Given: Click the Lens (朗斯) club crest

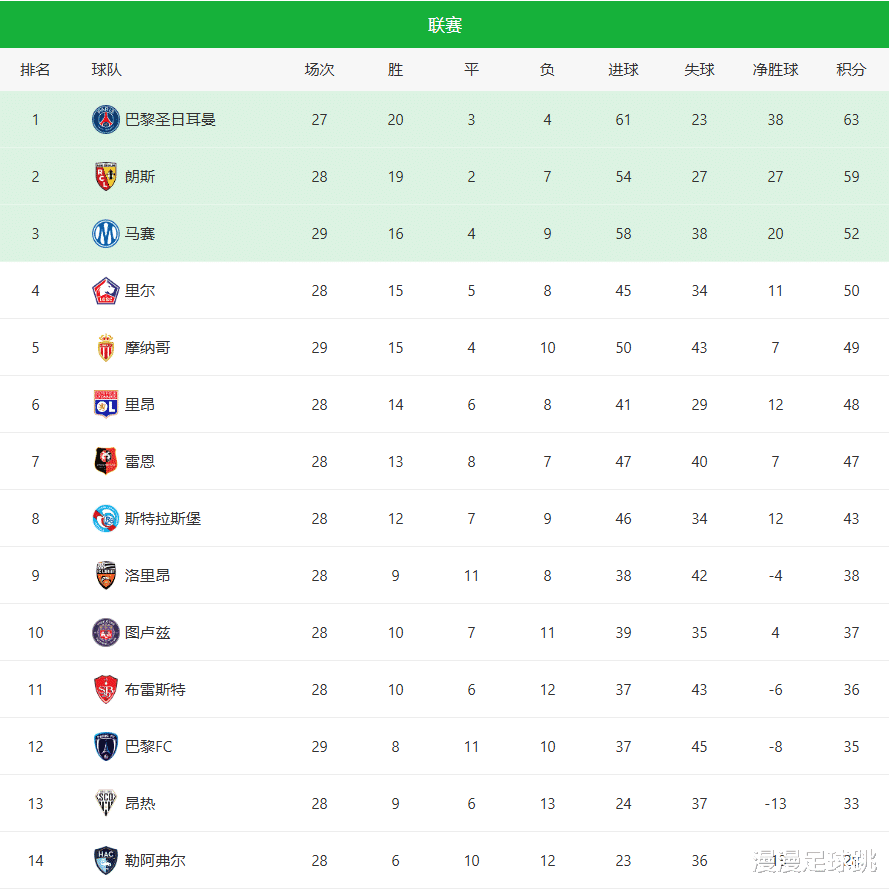Looking at the screenshot, I should point(106,177).
